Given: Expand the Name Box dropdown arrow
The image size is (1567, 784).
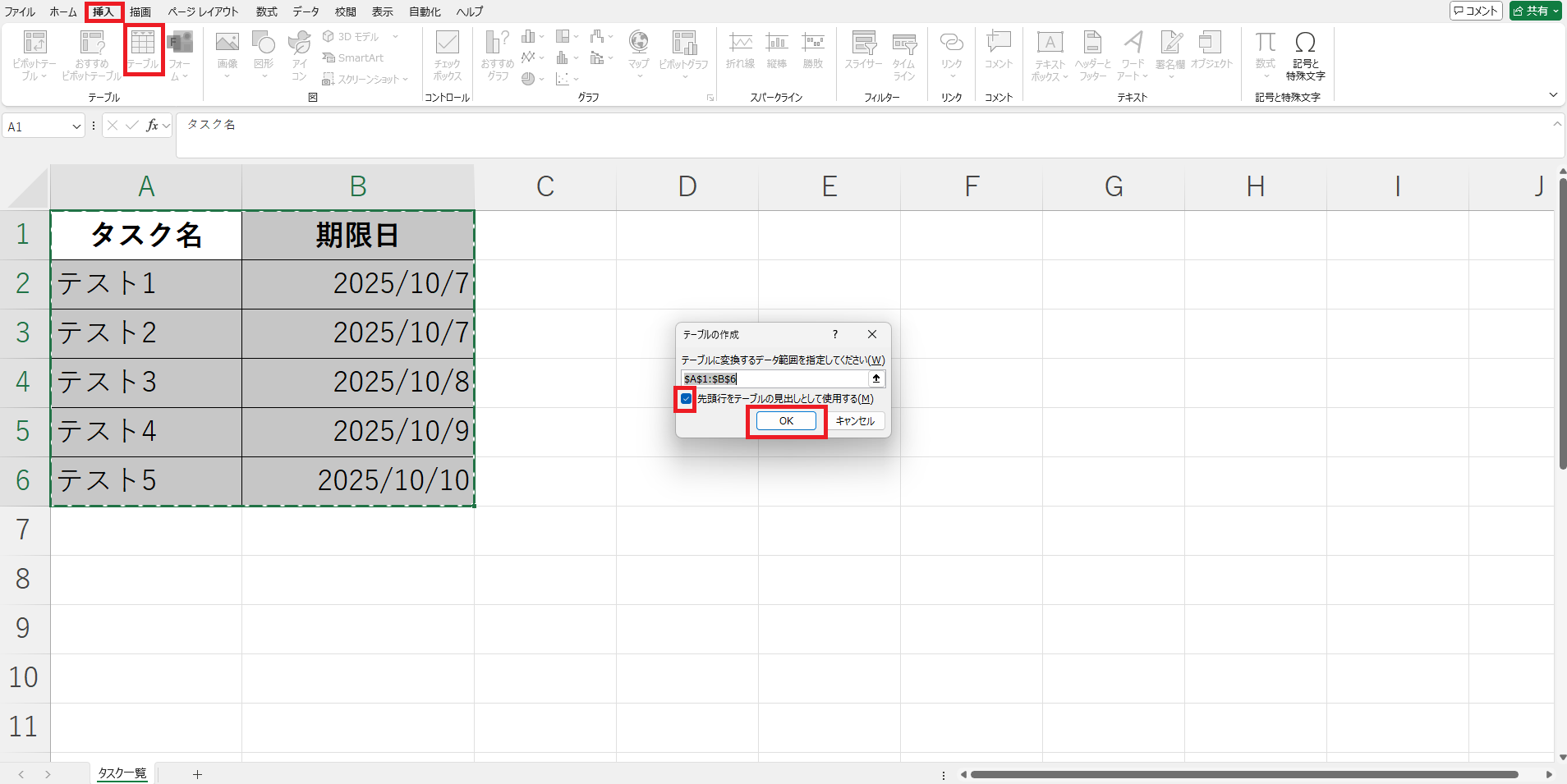Looking at the screenshot, I should point(76,126).
